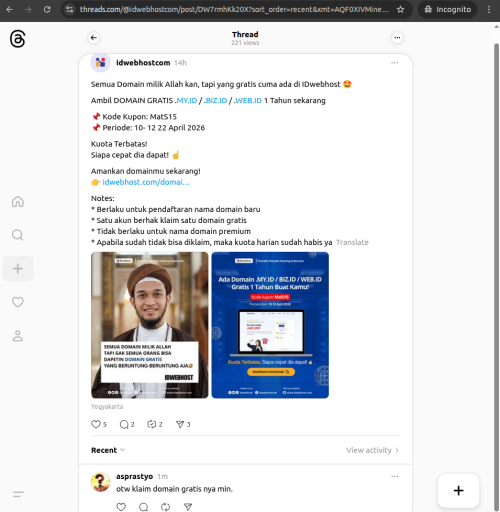The width and height of the screenshot is (500, 512).
Task: Click browser back button
Action: (x=10, y=9)
